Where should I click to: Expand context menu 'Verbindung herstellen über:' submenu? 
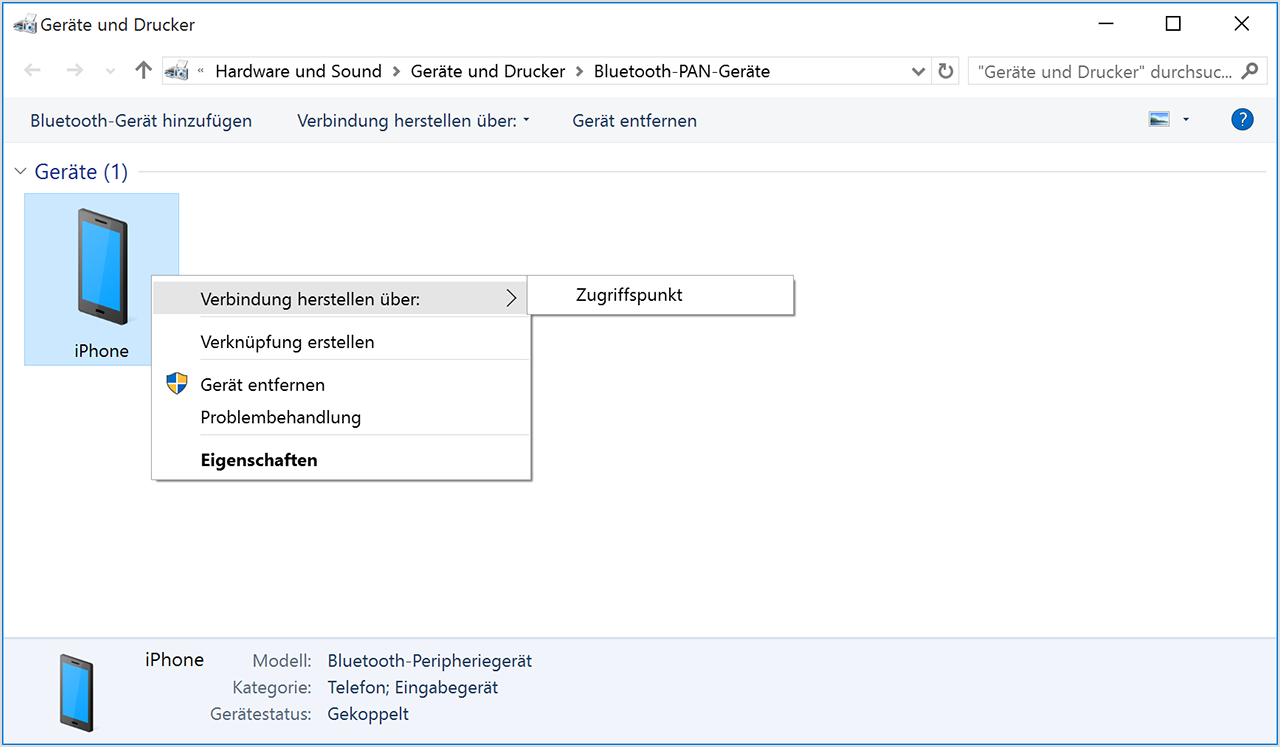click(x=340, y=298)
